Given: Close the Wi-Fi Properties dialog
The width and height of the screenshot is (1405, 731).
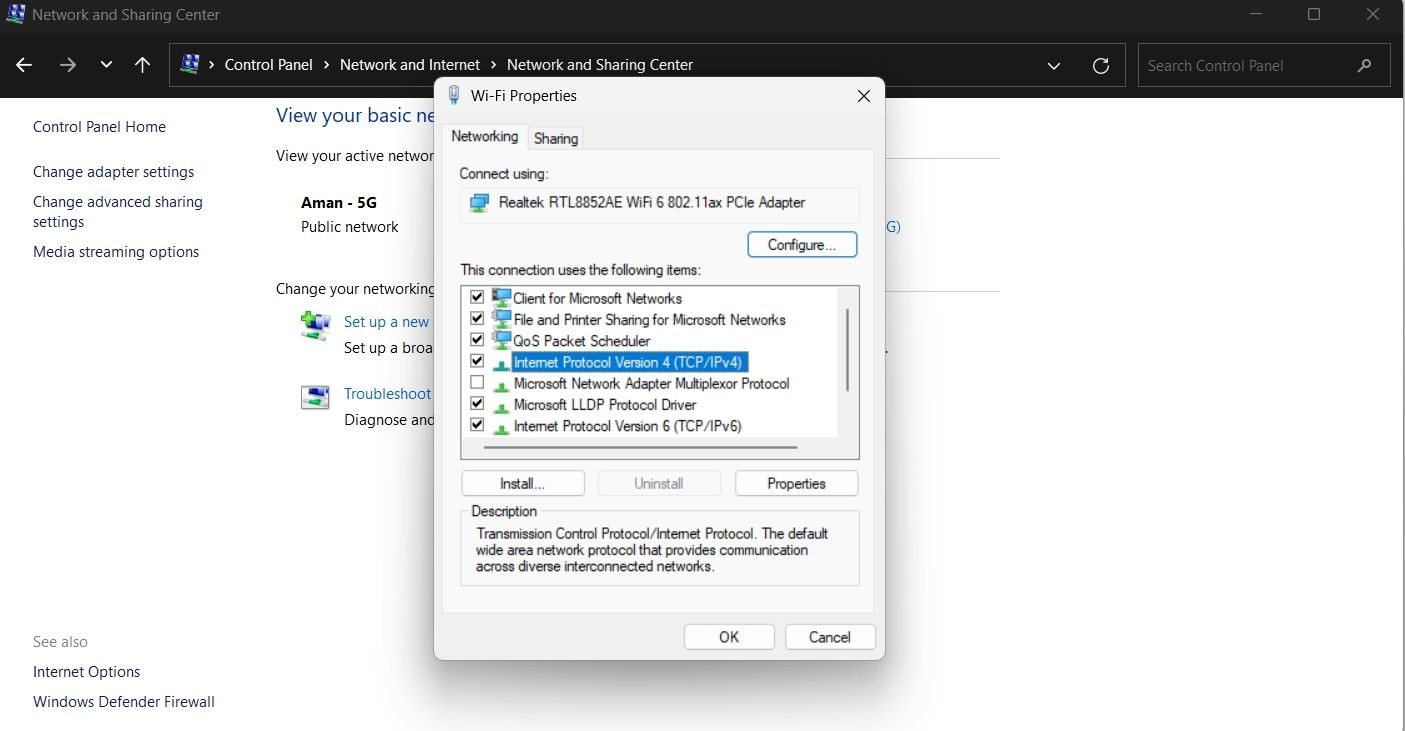Looking at the screenshot, I should pos(864,96).
